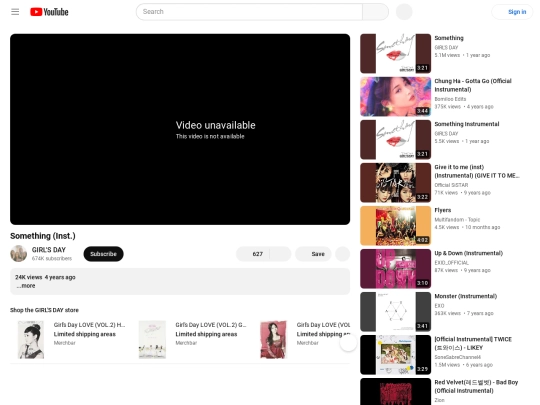Click '24K views 4 years ago' text
The image size is (540, 405).
pyautogui.click(x=45, y=277)
